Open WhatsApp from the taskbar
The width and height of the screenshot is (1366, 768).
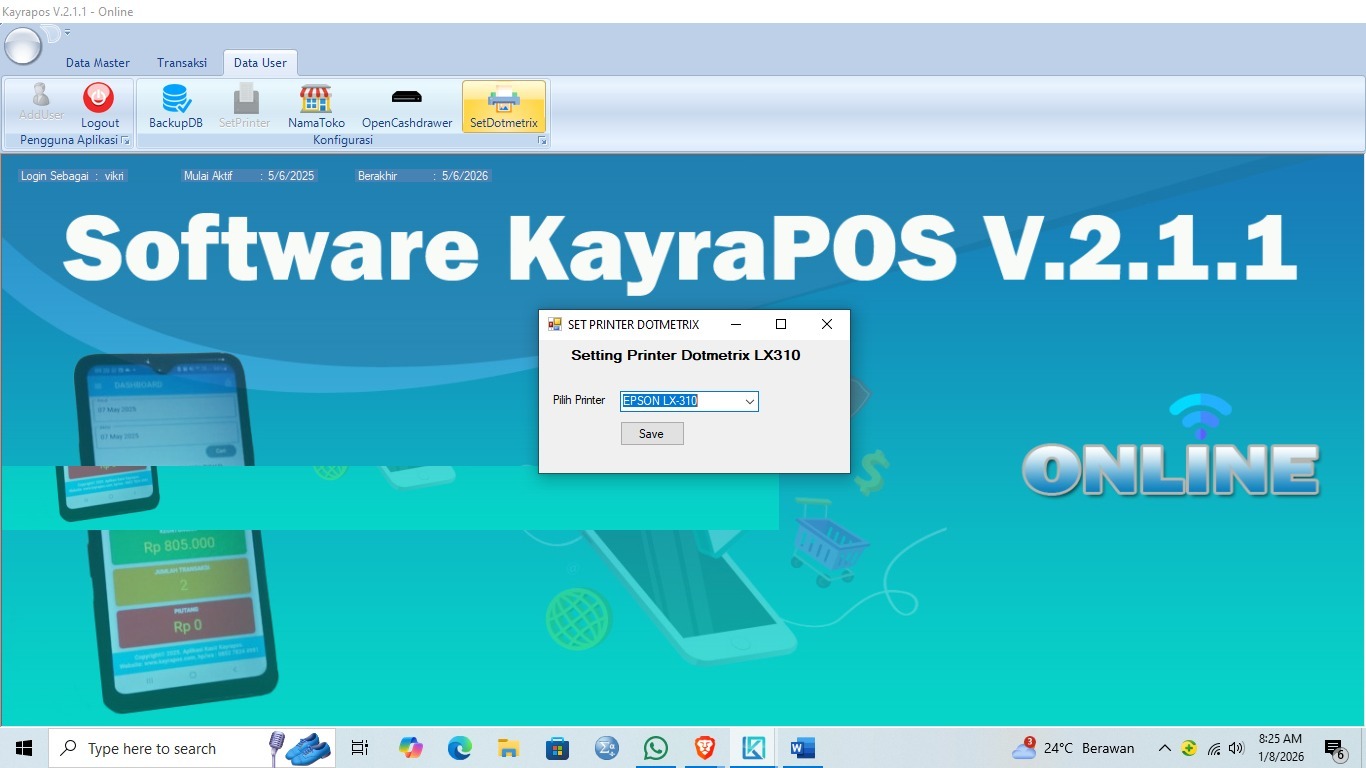click(x=655, y=748)
